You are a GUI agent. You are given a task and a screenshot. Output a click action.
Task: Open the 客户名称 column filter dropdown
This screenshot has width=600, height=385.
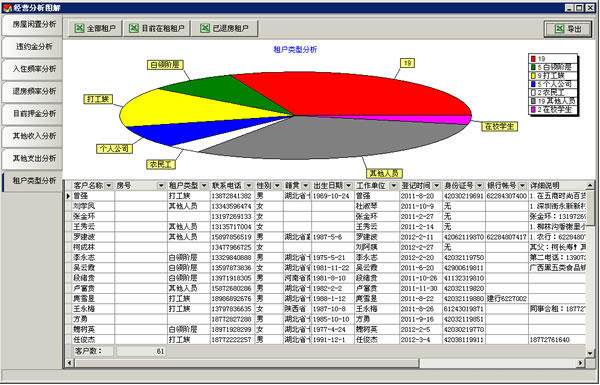point(109,186)
